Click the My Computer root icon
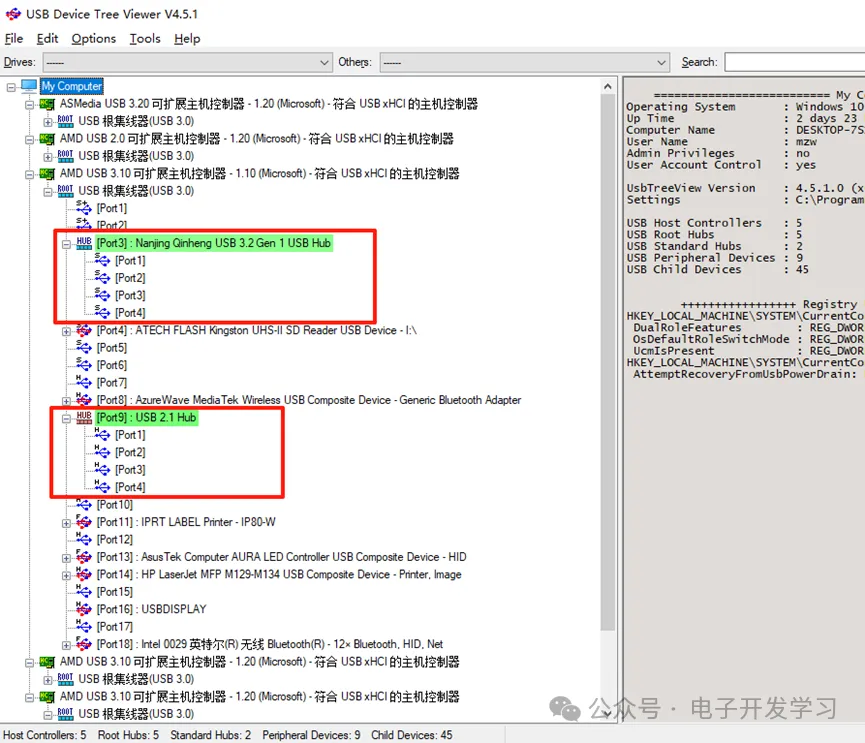Image resolution: width=865 pixels, height=743 pixels. coord(29,86)
